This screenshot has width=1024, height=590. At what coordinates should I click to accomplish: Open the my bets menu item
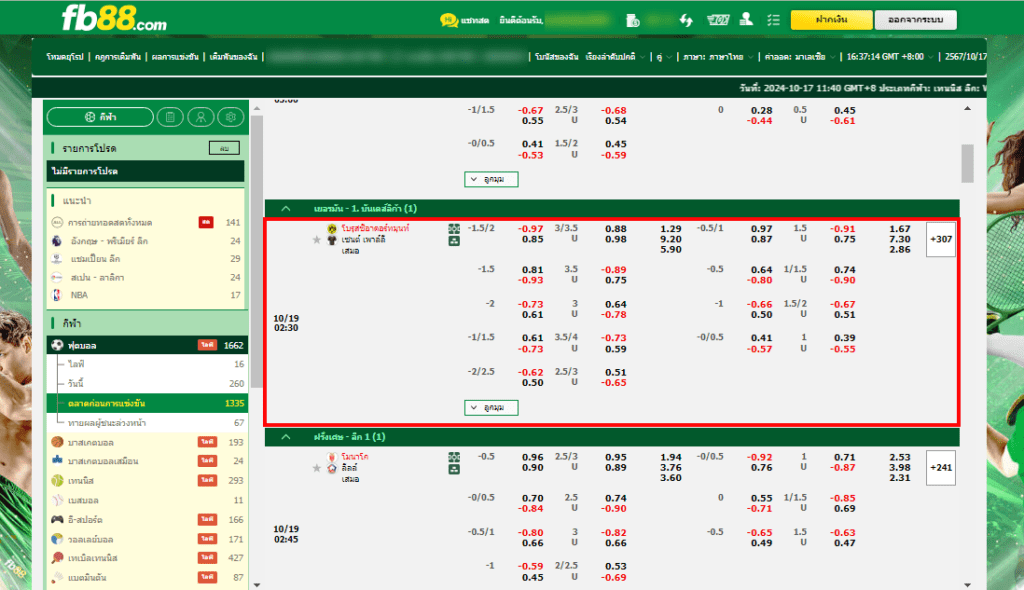click(x=233, y=57)
